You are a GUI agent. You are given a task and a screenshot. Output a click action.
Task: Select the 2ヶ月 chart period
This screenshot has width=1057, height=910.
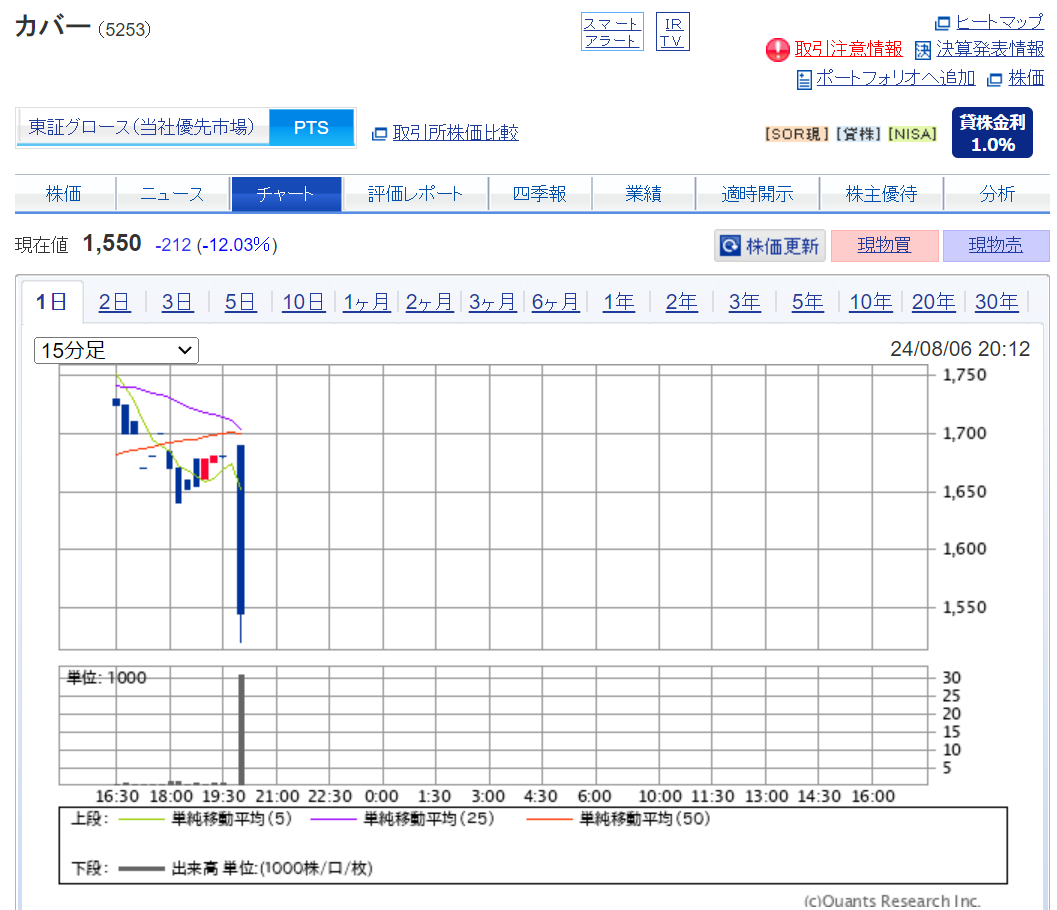click(x=429, y=302)
